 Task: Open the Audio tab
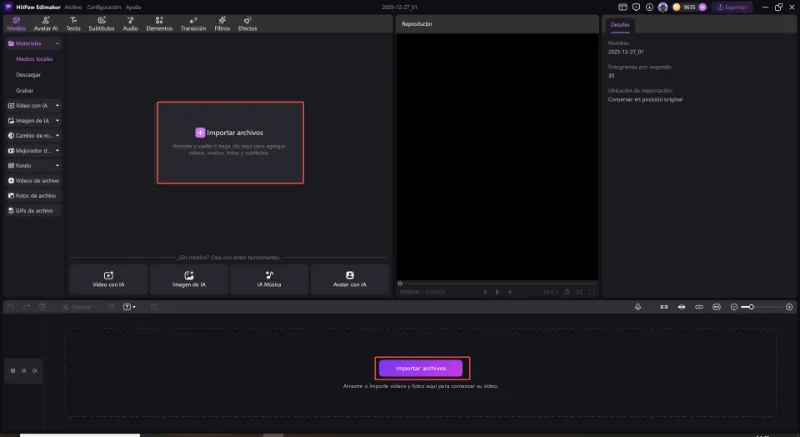coord(130,23)
